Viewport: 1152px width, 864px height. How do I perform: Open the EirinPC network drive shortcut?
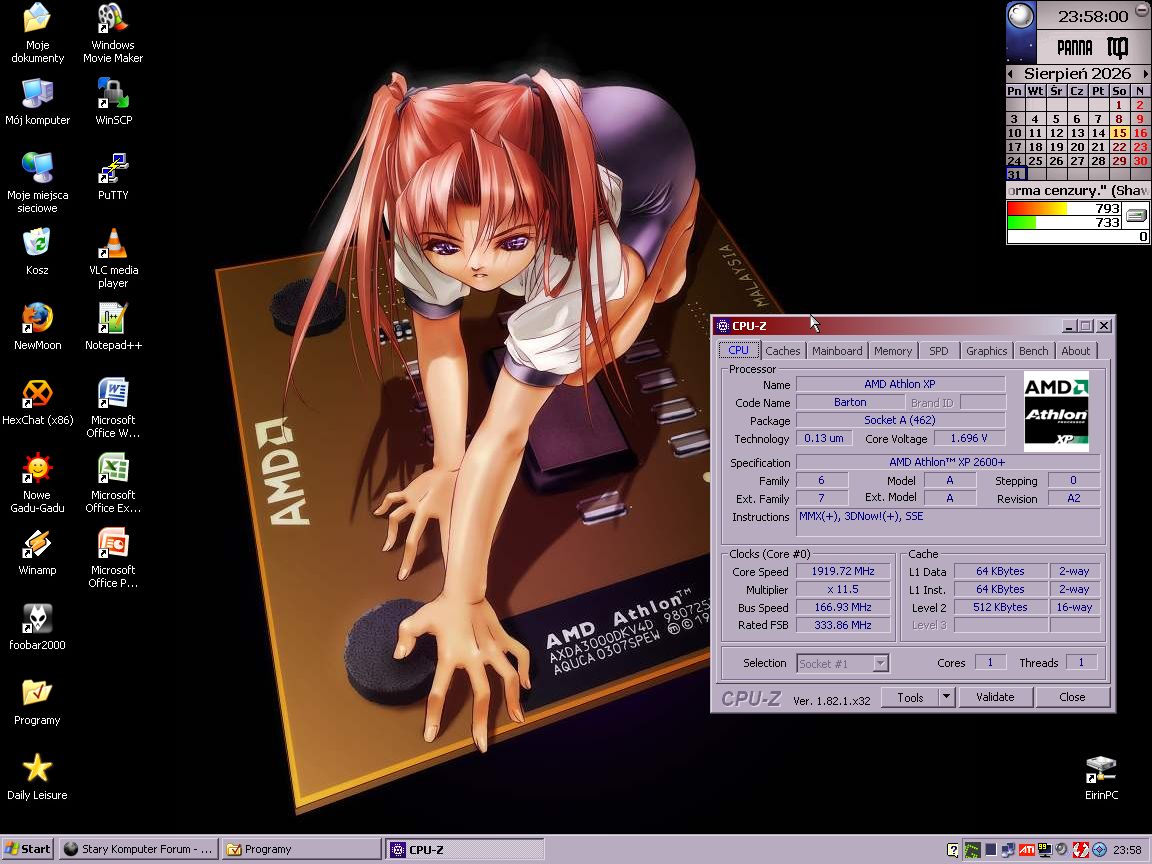coord(1101,778)
